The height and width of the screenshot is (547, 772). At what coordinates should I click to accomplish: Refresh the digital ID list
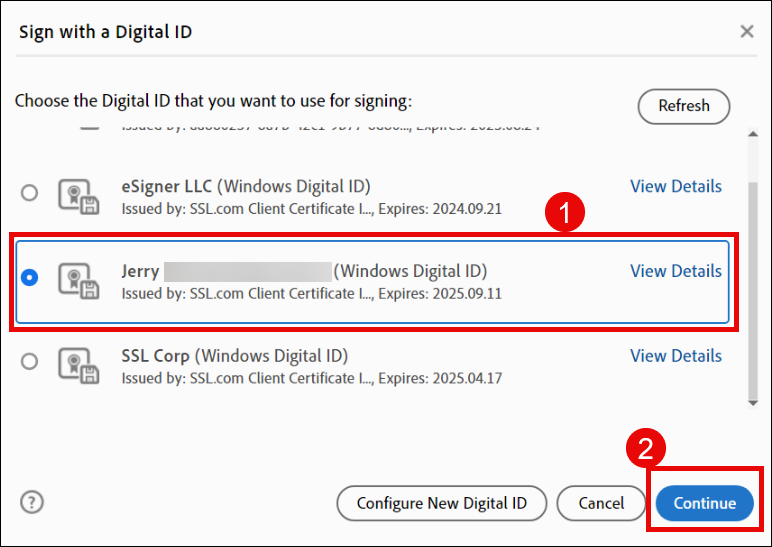684,106
